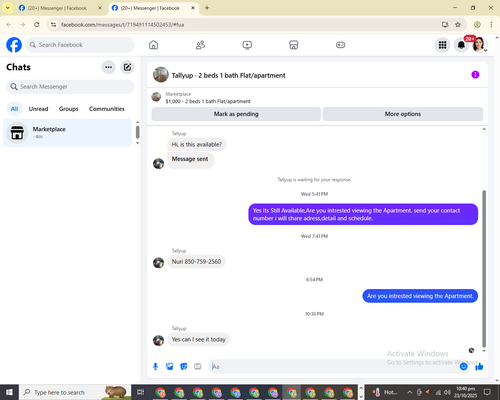Open Chrome profile icon
Image resolution: width=500 pixels, height=400 pixels.
click(x=477, y=25)
